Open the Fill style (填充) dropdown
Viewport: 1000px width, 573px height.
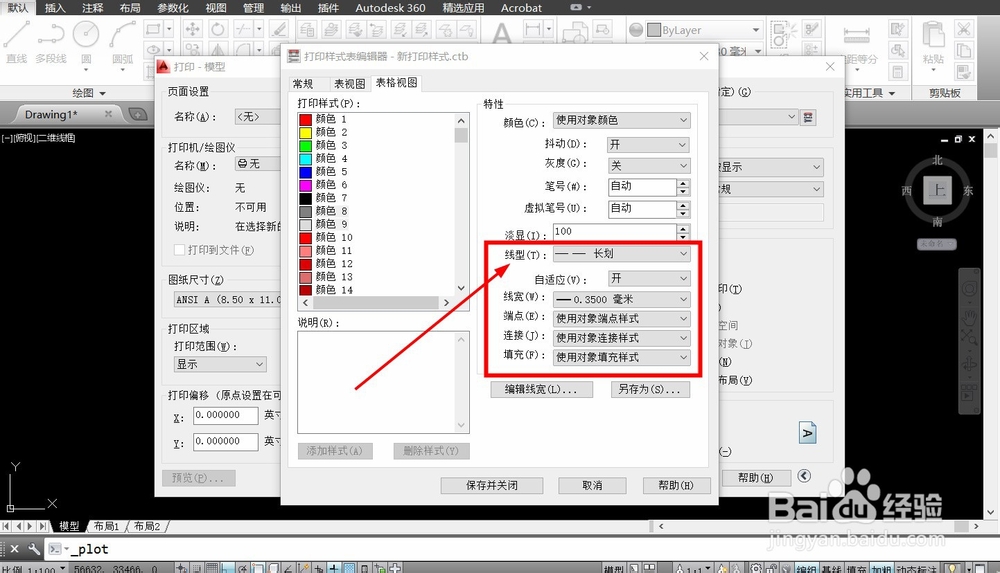[621, 357]
